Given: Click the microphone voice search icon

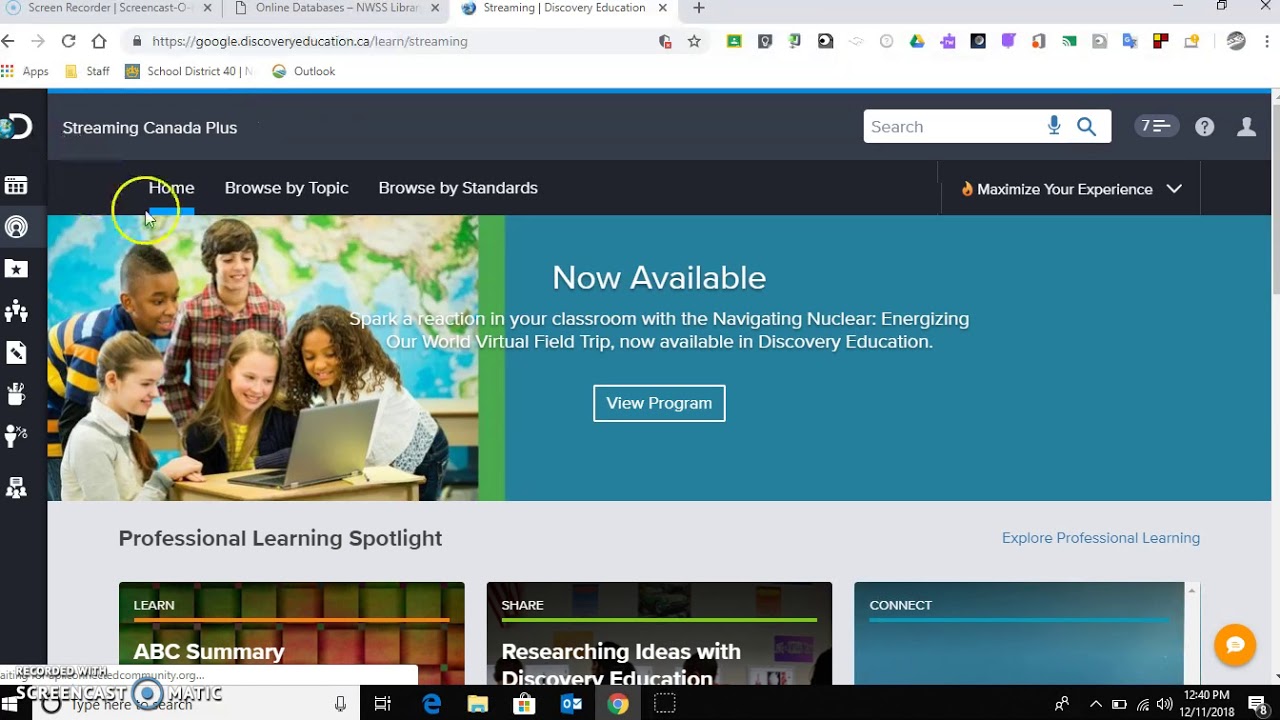Looking at the screenshot, I should [x=1054, y=126].
